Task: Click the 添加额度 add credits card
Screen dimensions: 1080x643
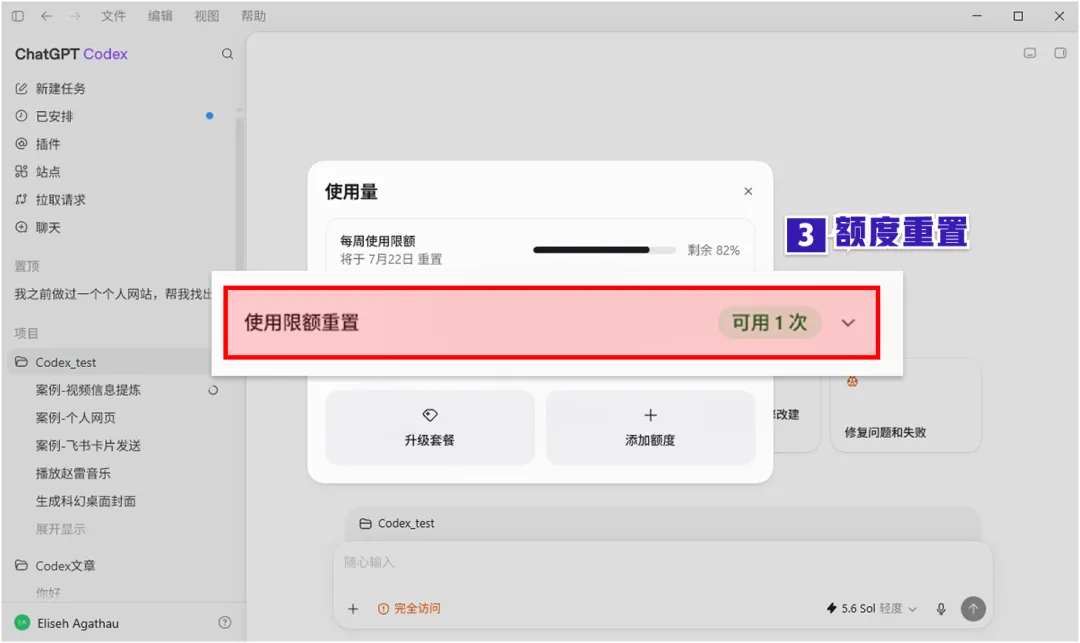Action: 650,428
